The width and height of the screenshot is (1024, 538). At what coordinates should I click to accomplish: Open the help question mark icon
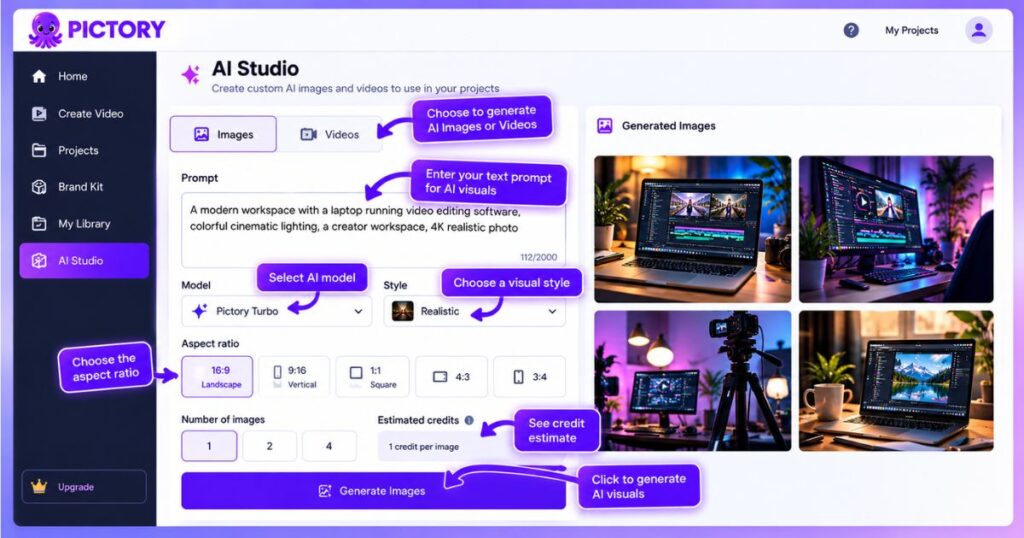tap(851, 30)
